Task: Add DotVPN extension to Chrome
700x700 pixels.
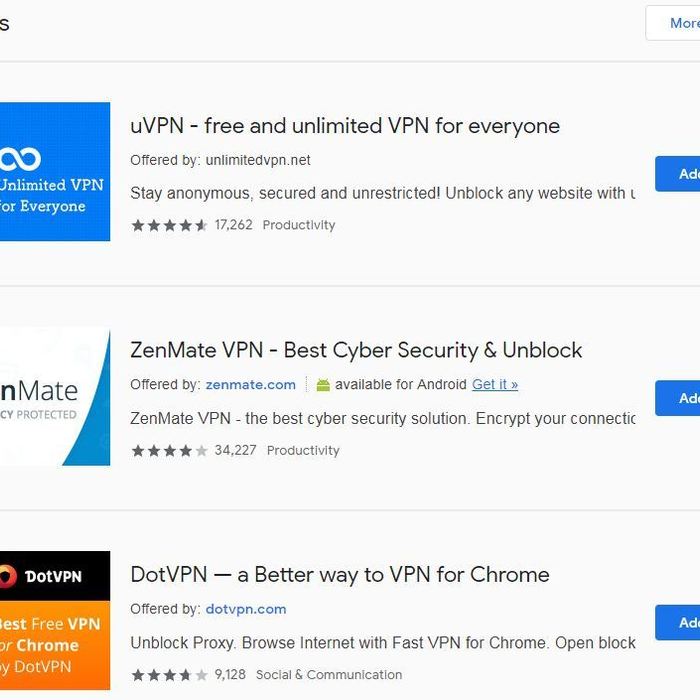Action: tap(678, 623)
